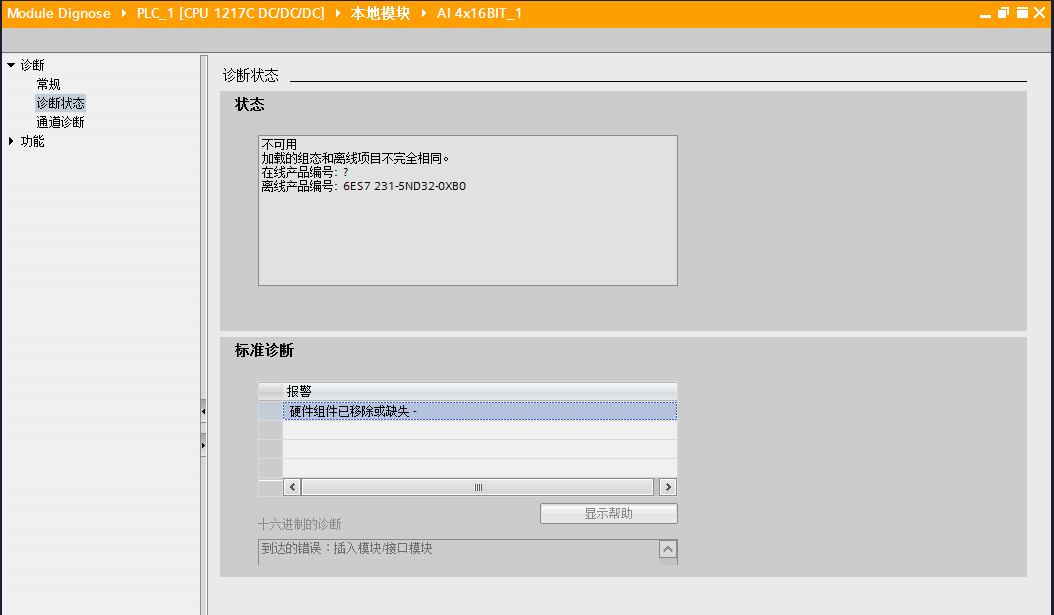Expand the 功能 tree node
1054x615 pixels.
point(11,141)
